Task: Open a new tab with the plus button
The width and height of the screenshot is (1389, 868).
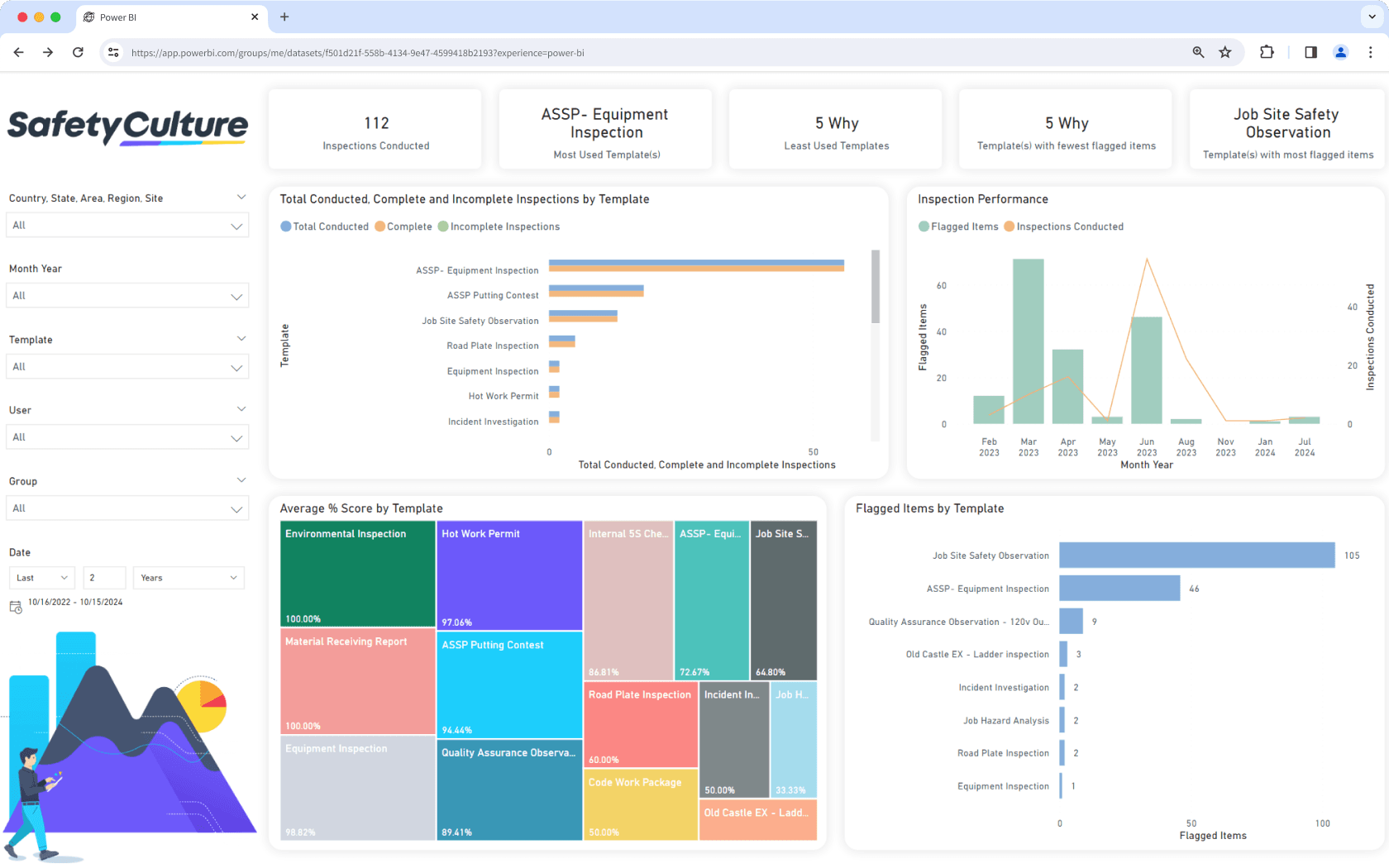Action: point(284,17)
